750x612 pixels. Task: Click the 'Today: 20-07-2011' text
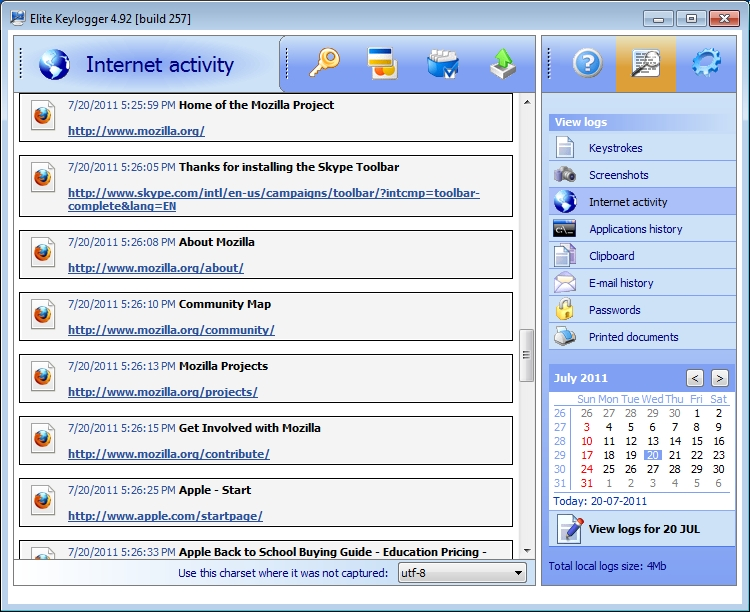(600, 501)
